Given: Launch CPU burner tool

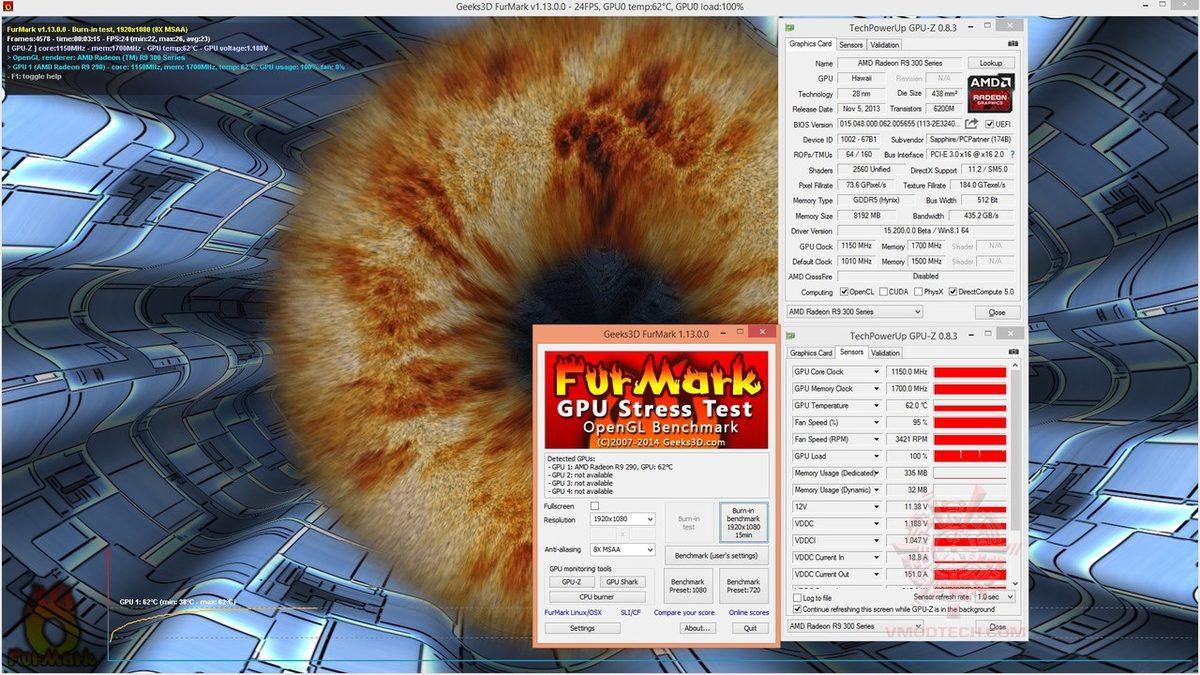Looking at the screenshot, I should (x=597, y=595).
